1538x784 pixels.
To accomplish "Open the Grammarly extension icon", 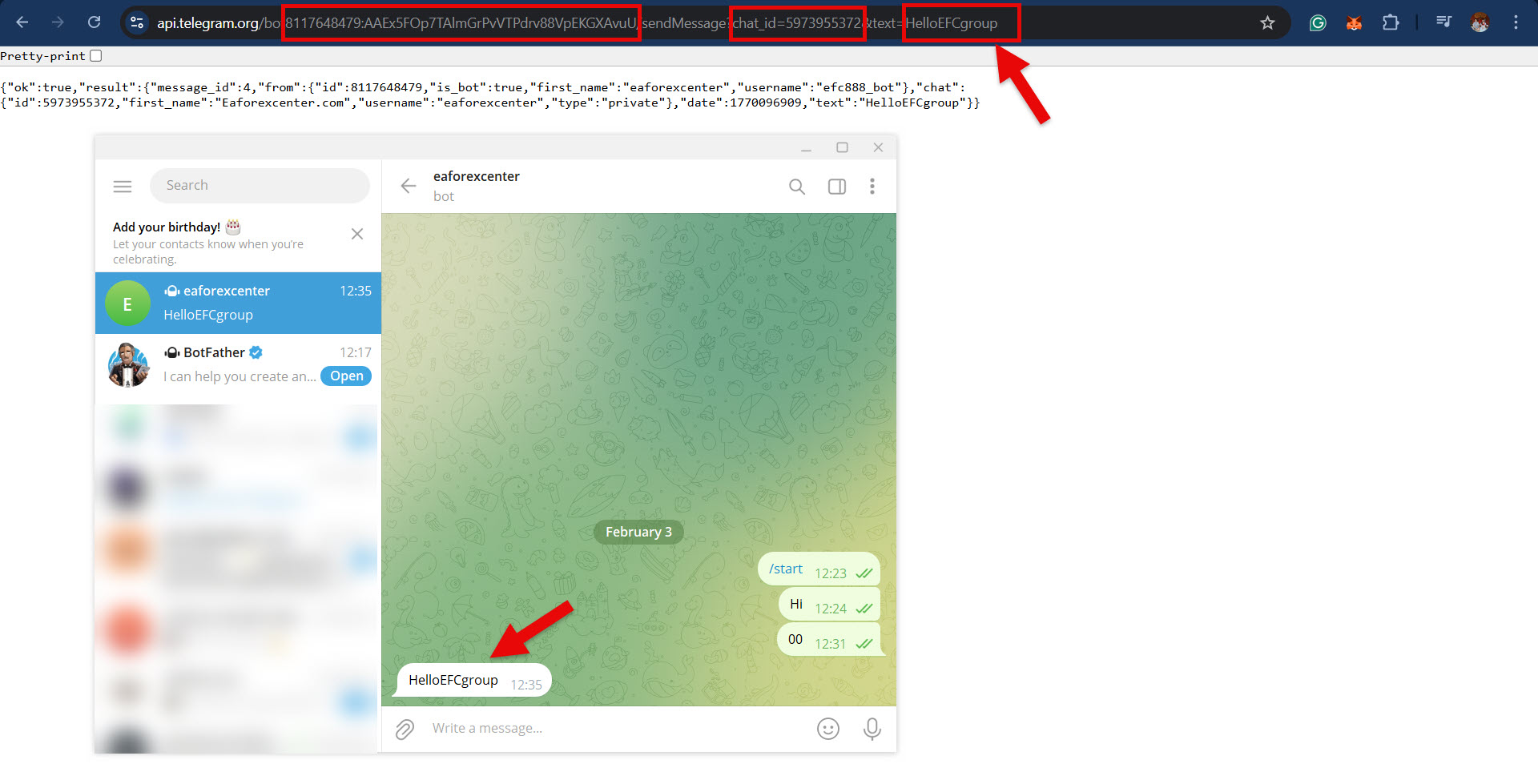I will (x=1318, y=22).
